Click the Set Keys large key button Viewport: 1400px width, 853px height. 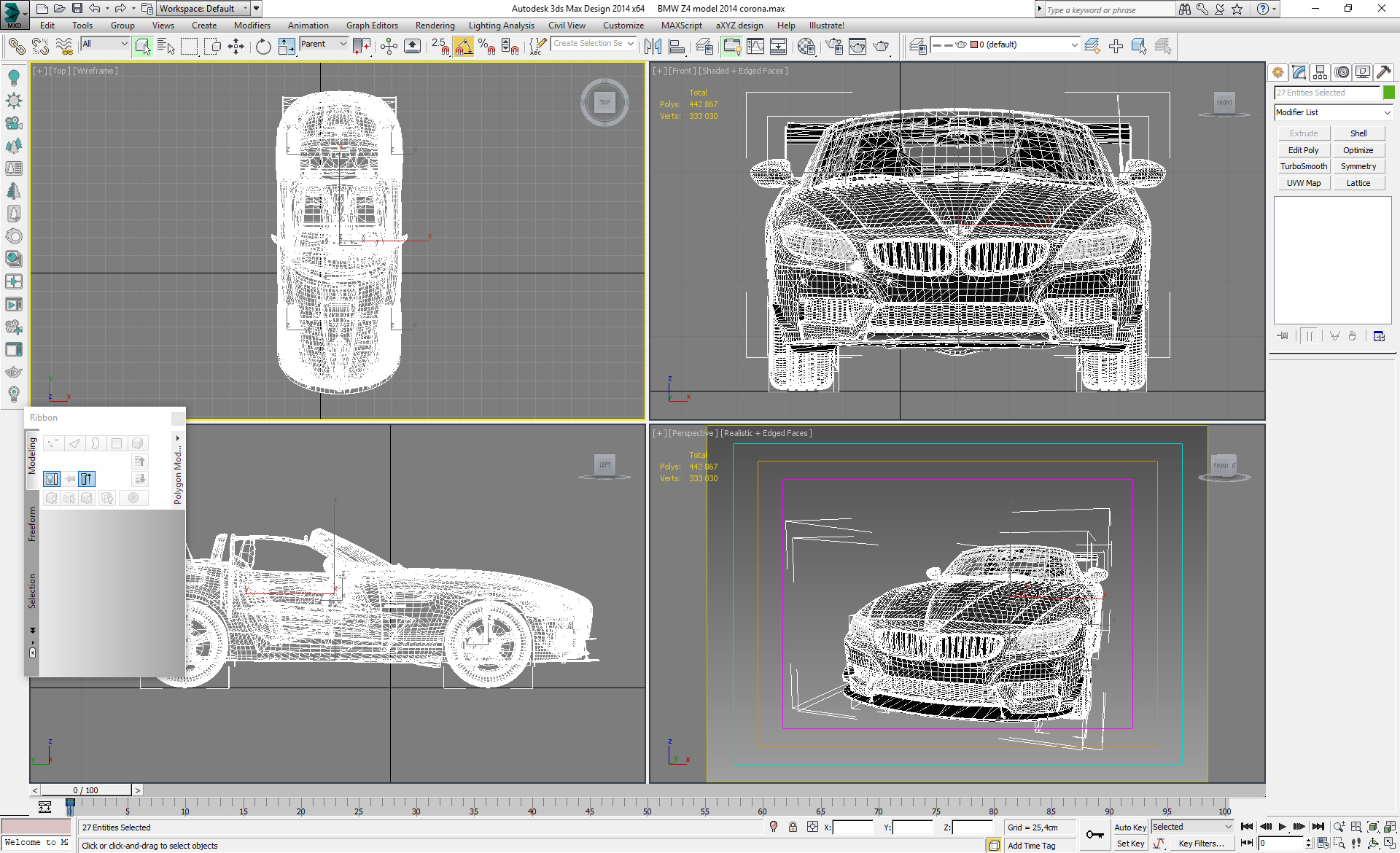[1094, 835]
